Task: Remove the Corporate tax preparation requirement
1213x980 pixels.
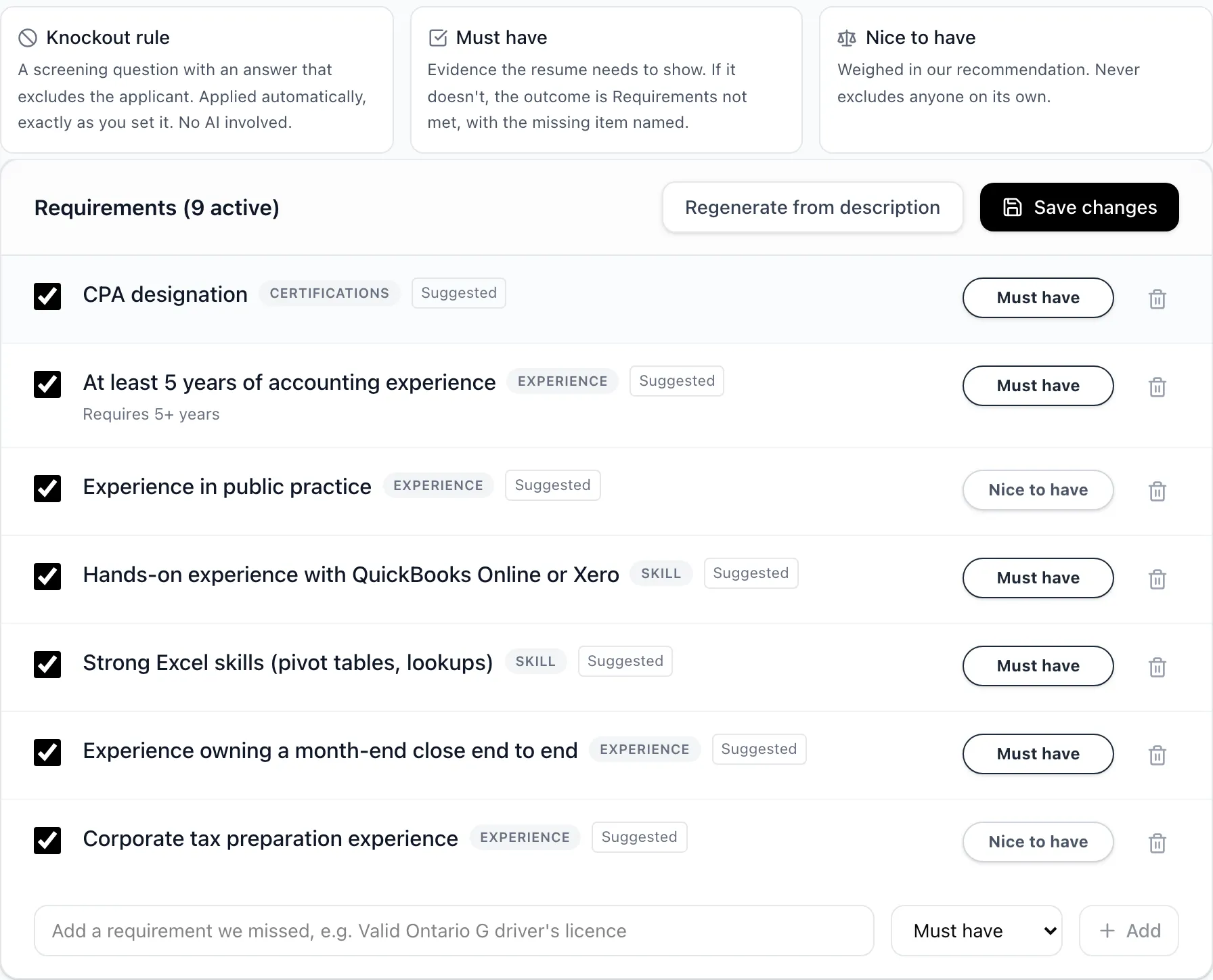Action: click(1157, 843)
